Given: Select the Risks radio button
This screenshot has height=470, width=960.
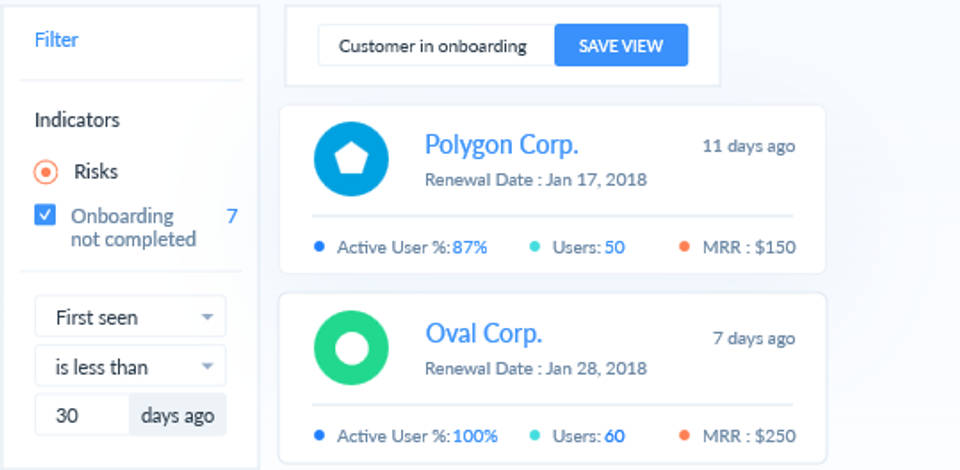Looking at the screenshot, I should [46, 172].
